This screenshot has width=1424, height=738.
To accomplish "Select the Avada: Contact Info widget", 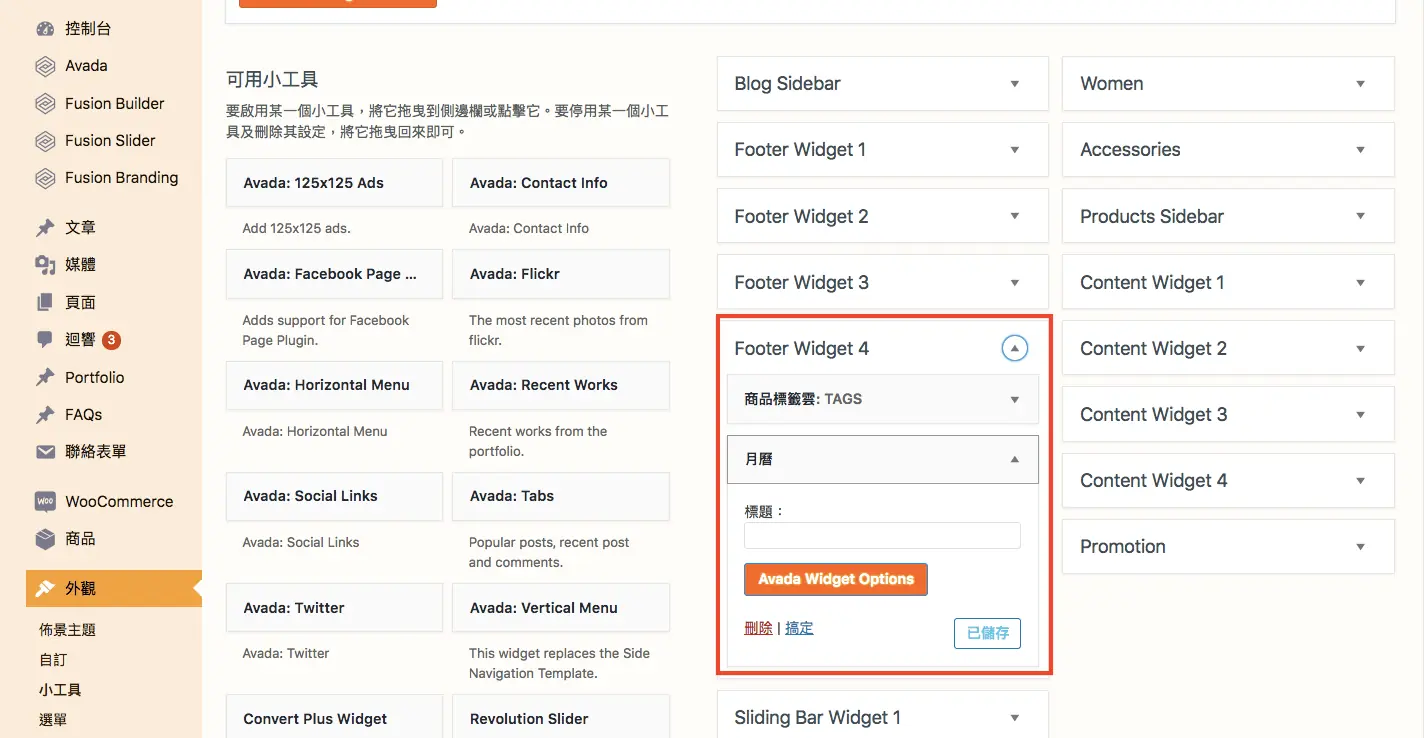I will tap(561, 183).
